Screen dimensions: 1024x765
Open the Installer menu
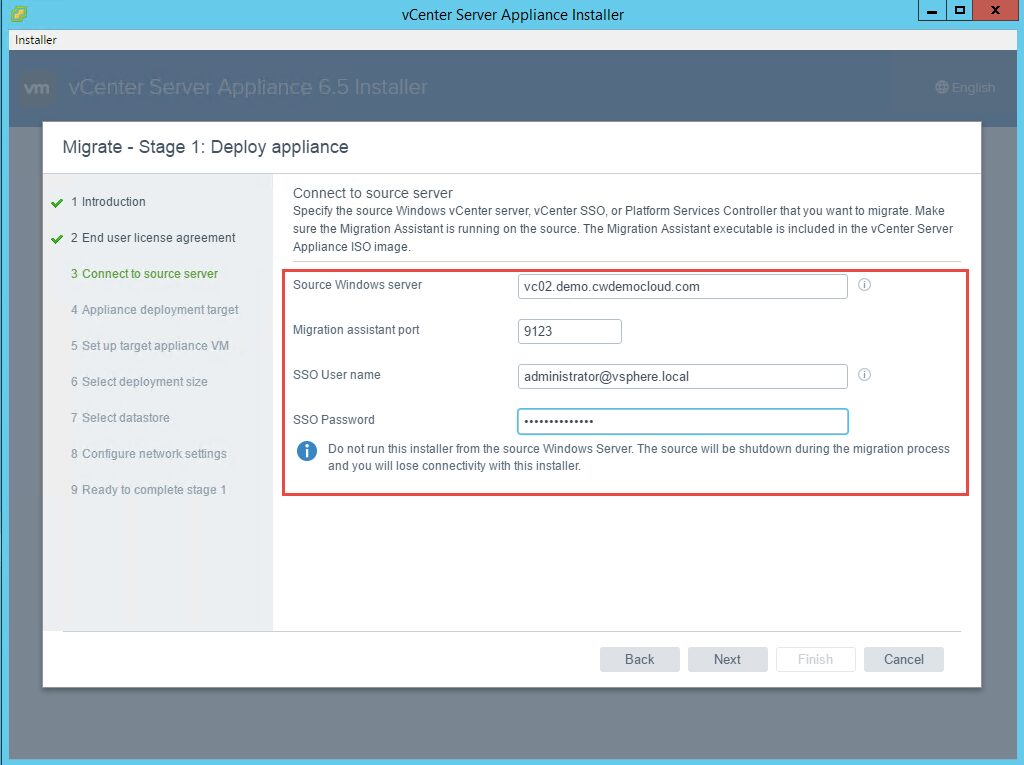coord(36,40)
